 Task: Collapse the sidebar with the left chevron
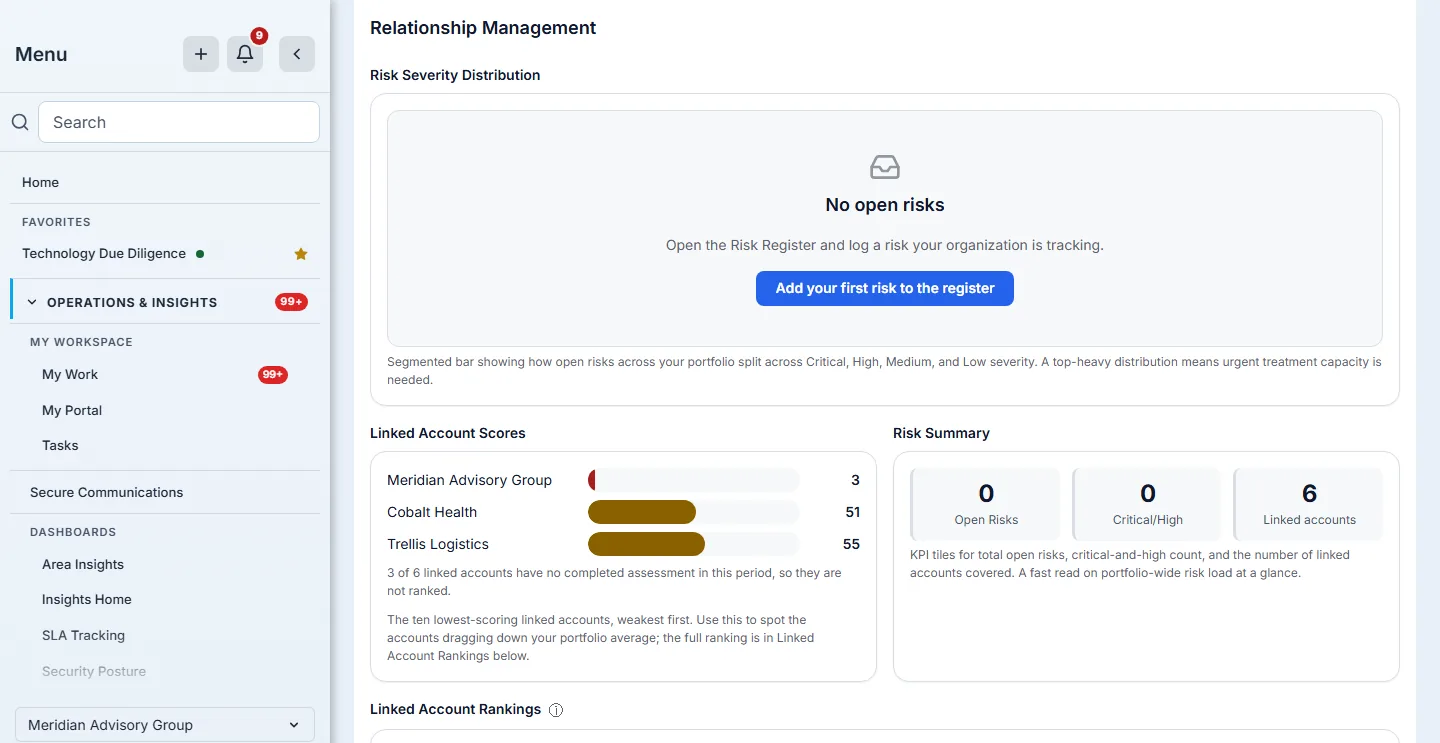297,54
